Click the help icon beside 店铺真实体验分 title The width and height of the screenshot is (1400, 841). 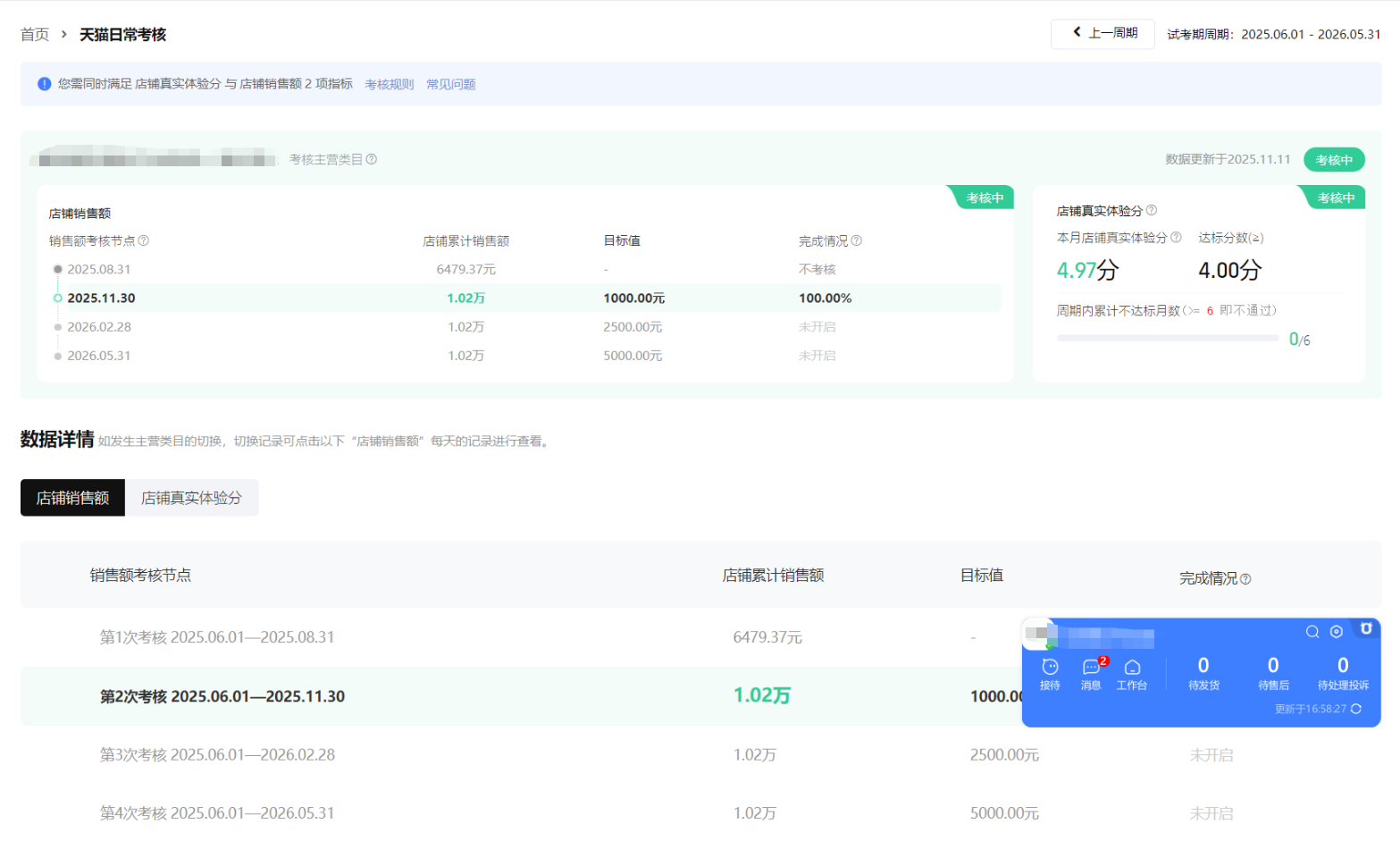[1152, 210]
